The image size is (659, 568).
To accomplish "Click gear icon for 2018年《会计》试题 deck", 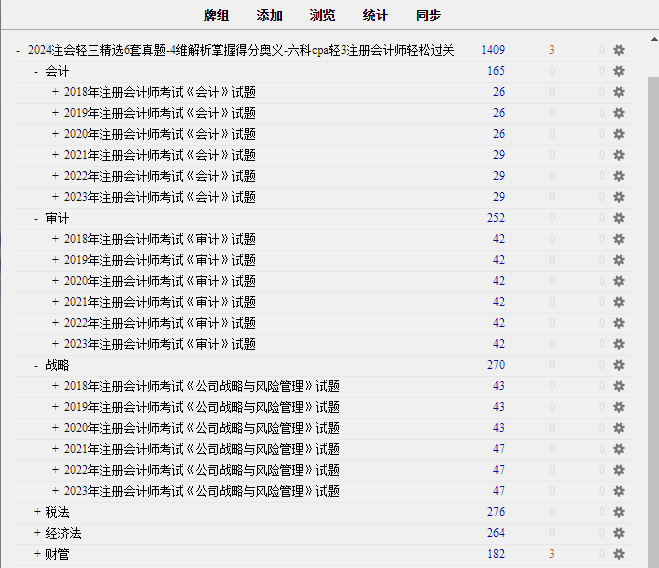I will [619, 92].
